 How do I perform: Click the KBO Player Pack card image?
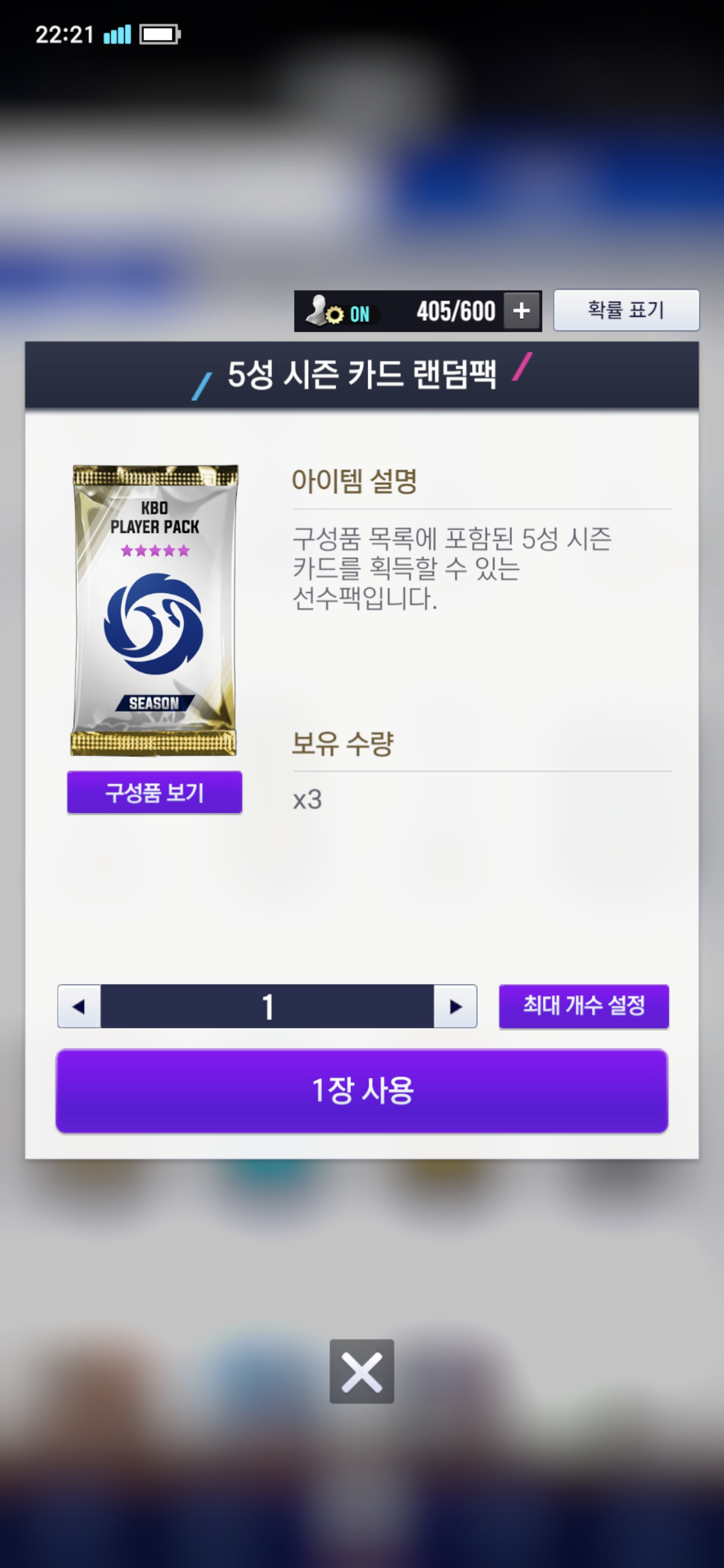pyautogui.click(x=154, y=610)
